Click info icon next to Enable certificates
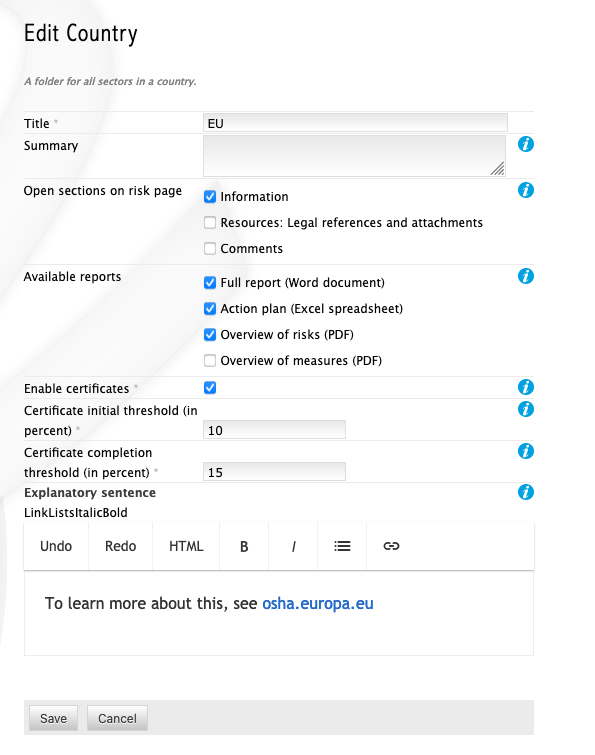The width and height of the screenshot is (595, 755). (x=526, y=387)
